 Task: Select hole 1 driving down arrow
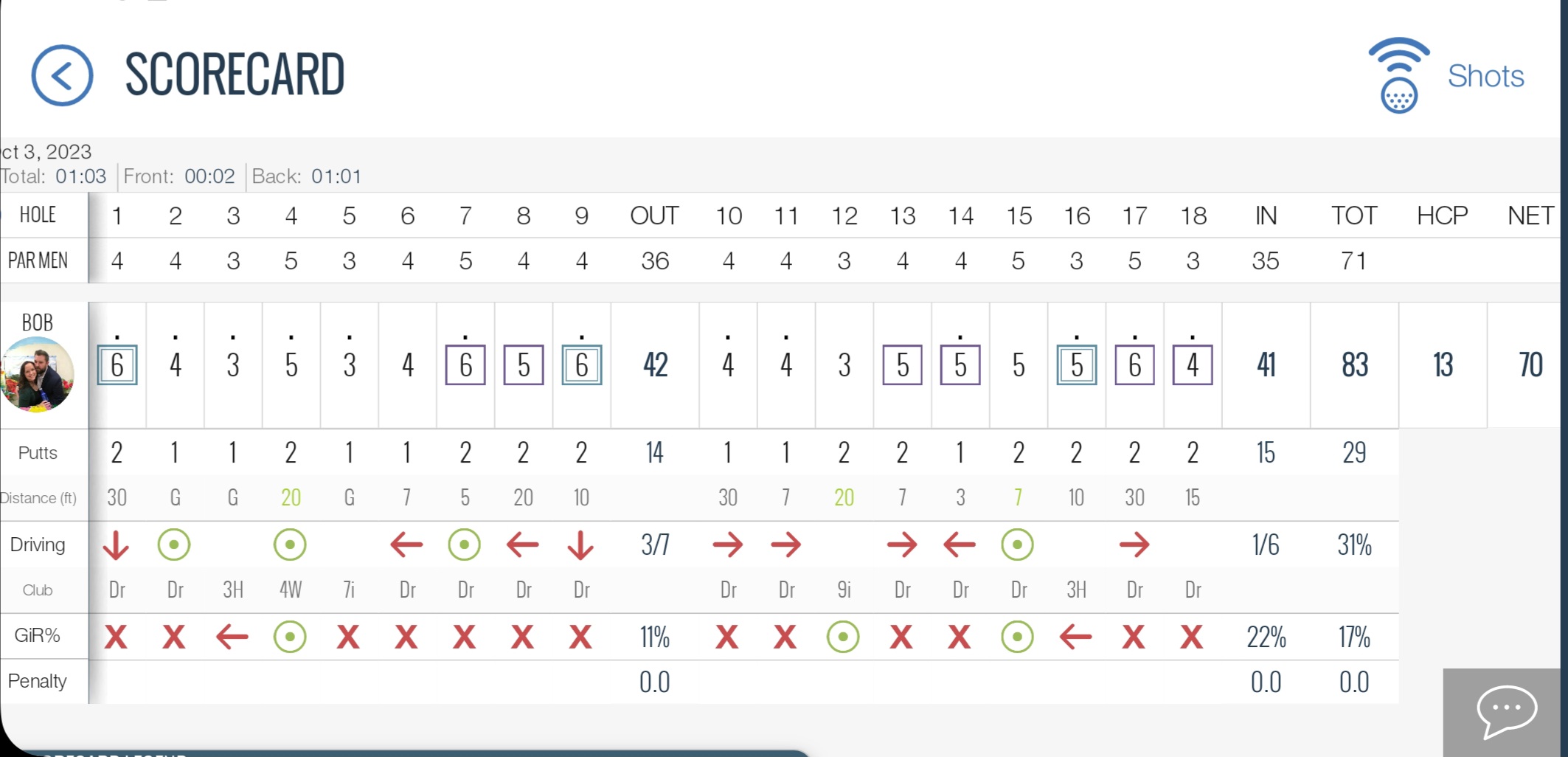point(117,545)
